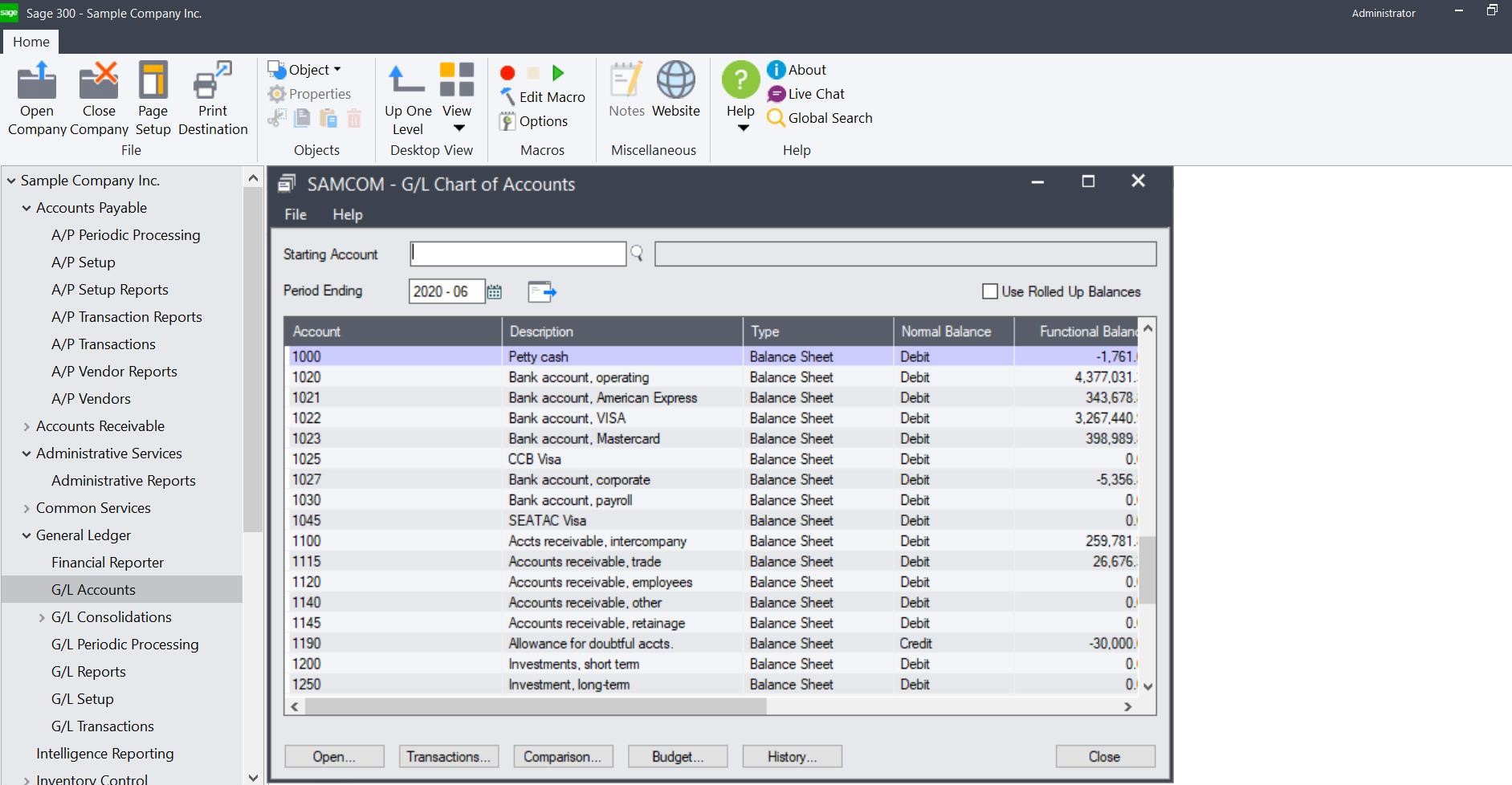Collapse Sample Company Inc. tree node
The image size is (1512, 785).
pos(11,181)
